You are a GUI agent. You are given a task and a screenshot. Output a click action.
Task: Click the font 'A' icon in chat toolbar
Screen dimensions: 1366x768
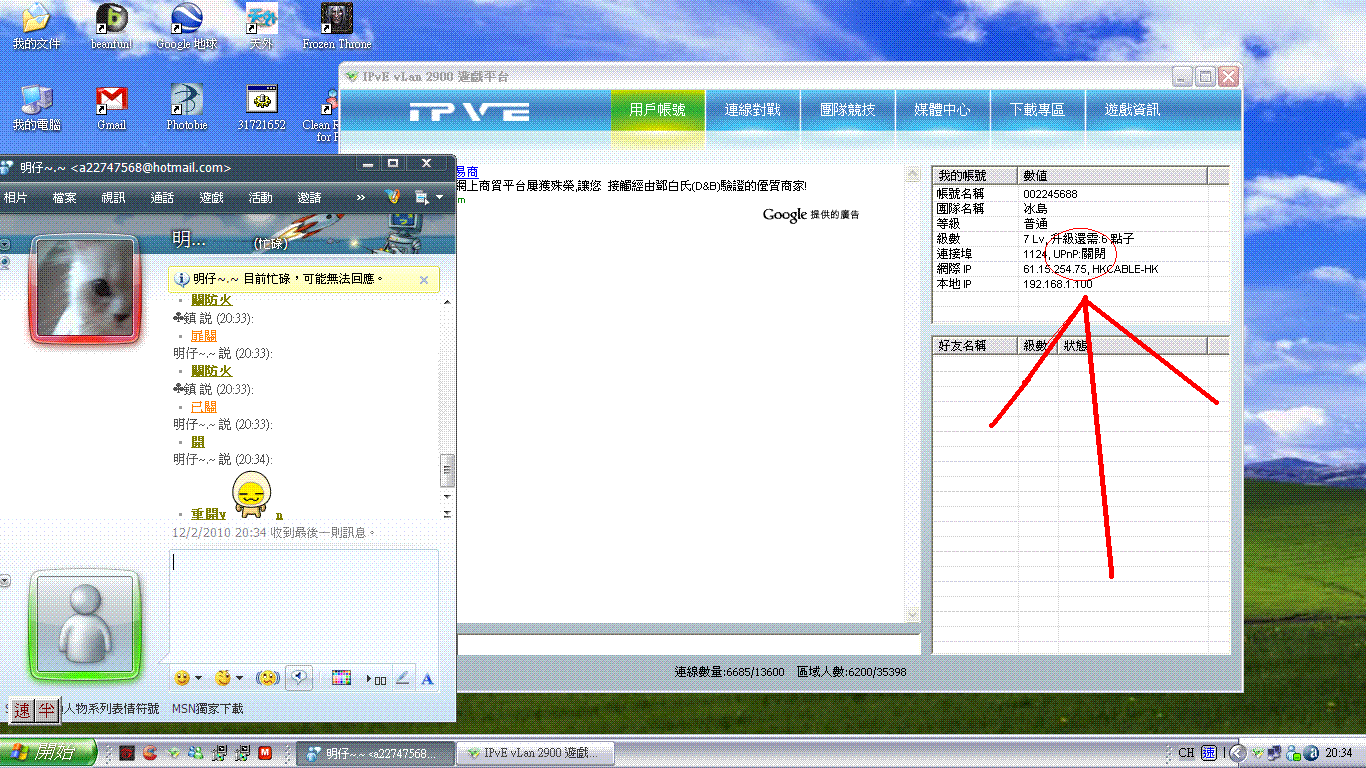(x=427, y=679)
